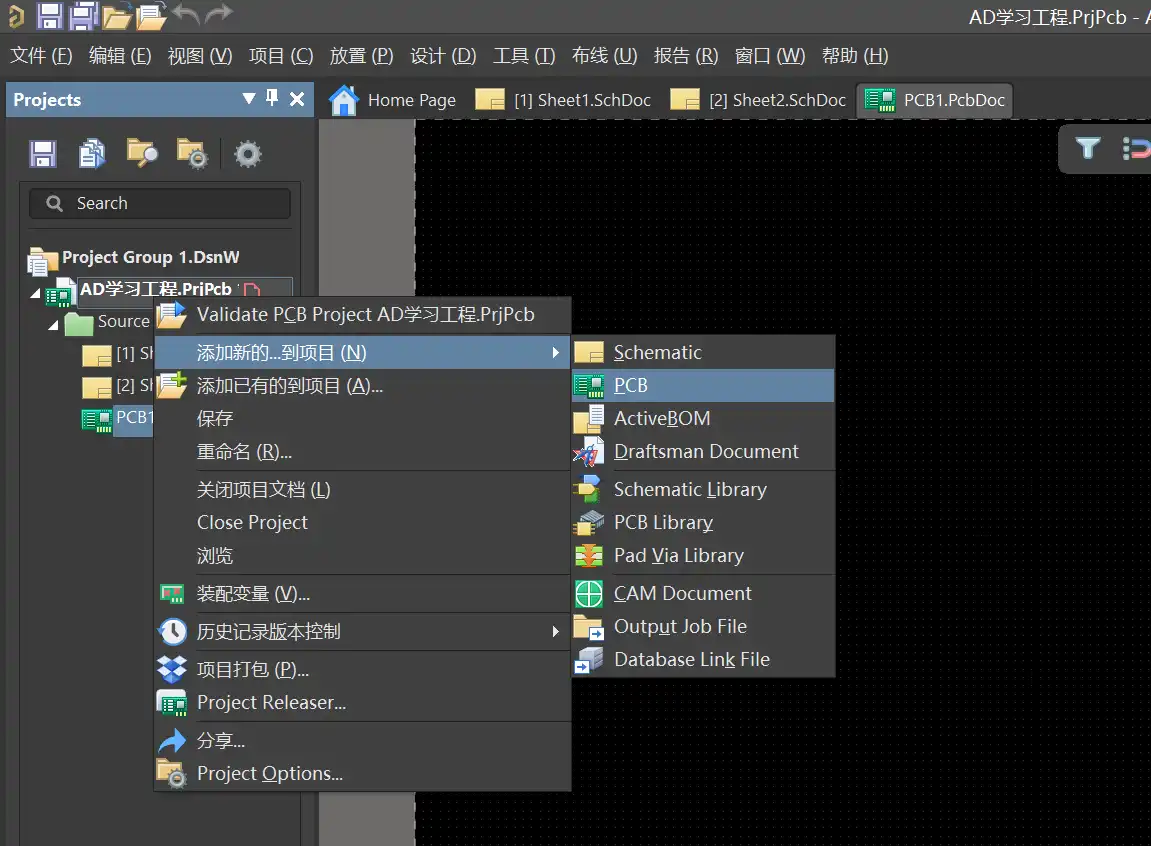Collapse the AD学习工程.PrjPcb project node
Screen dimensions: 1151x846
pos(37,293)
